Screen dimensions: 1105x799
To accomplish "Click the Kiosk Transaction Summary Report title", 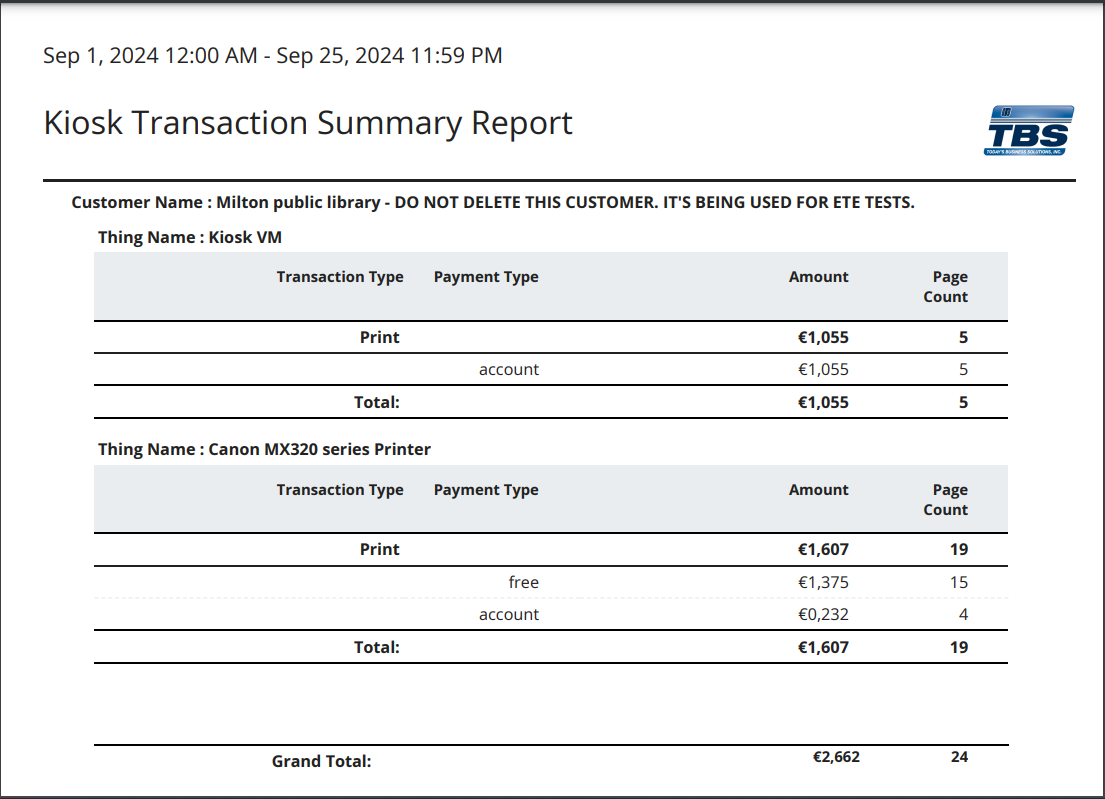I will (x=308, y=123).
